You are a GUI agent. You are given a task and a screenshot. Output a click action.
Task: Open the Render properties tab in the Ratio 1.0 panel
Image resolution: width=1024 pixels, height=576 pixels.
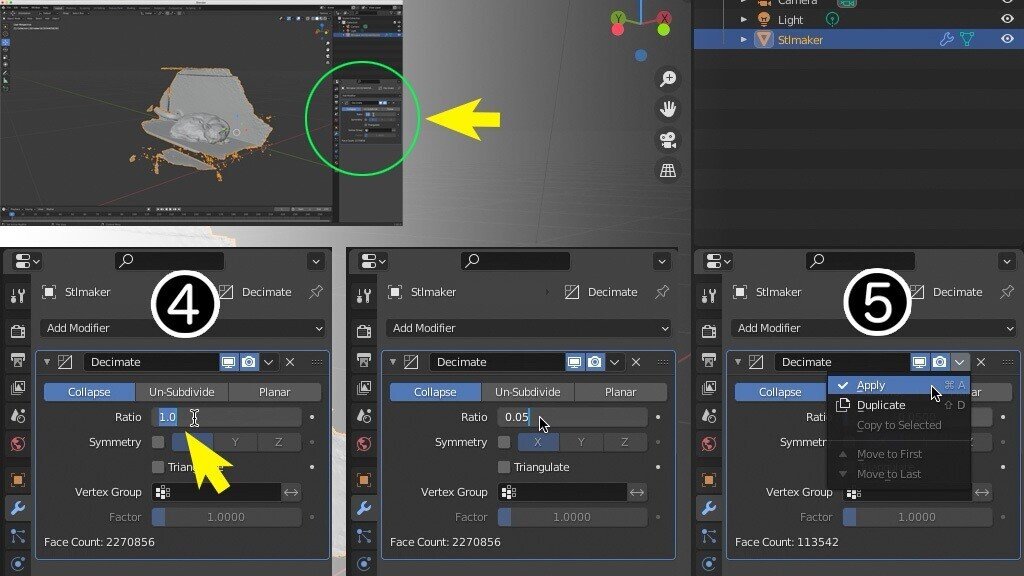[x=18, y=331]
